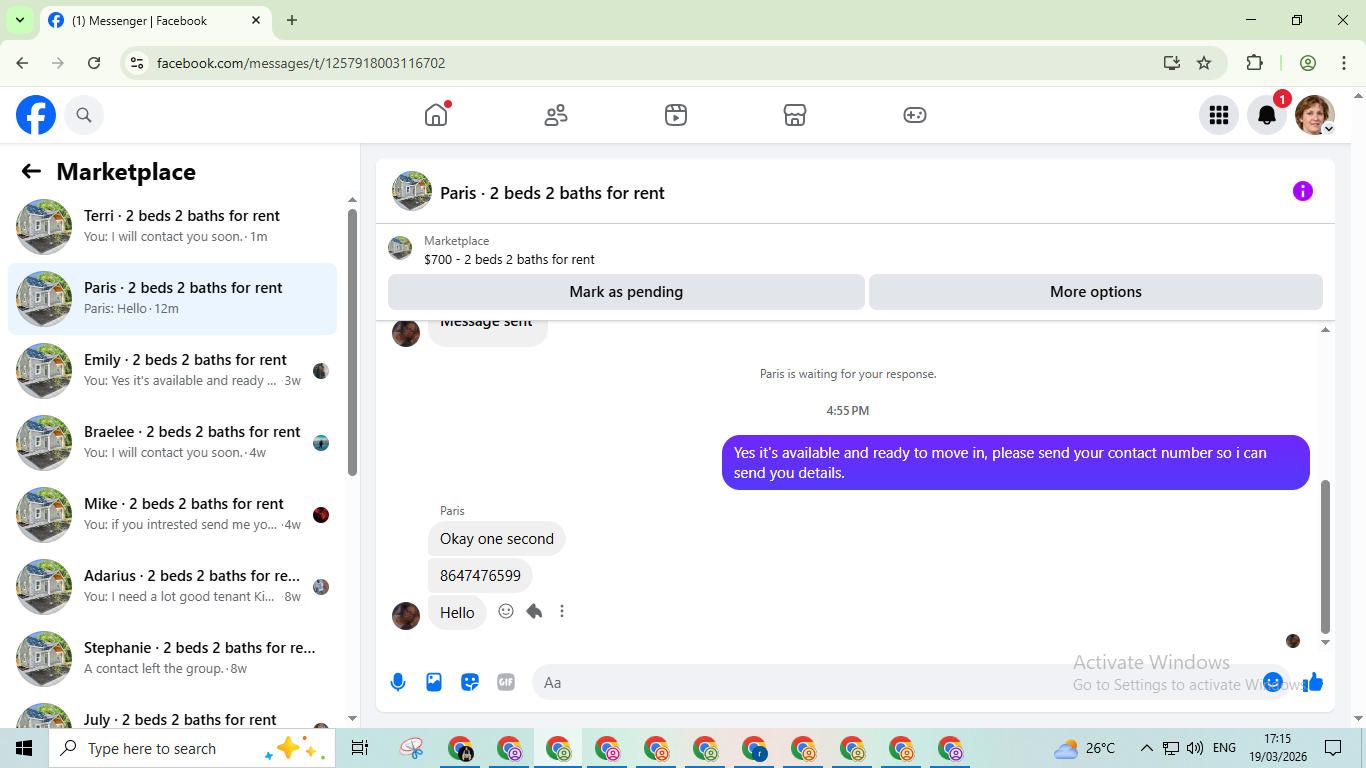The width and height of the screenshot is (1366, 768).
Task: Close the Messenger Facebook tab
Action: pyautogui.click(x=256, y=20)
